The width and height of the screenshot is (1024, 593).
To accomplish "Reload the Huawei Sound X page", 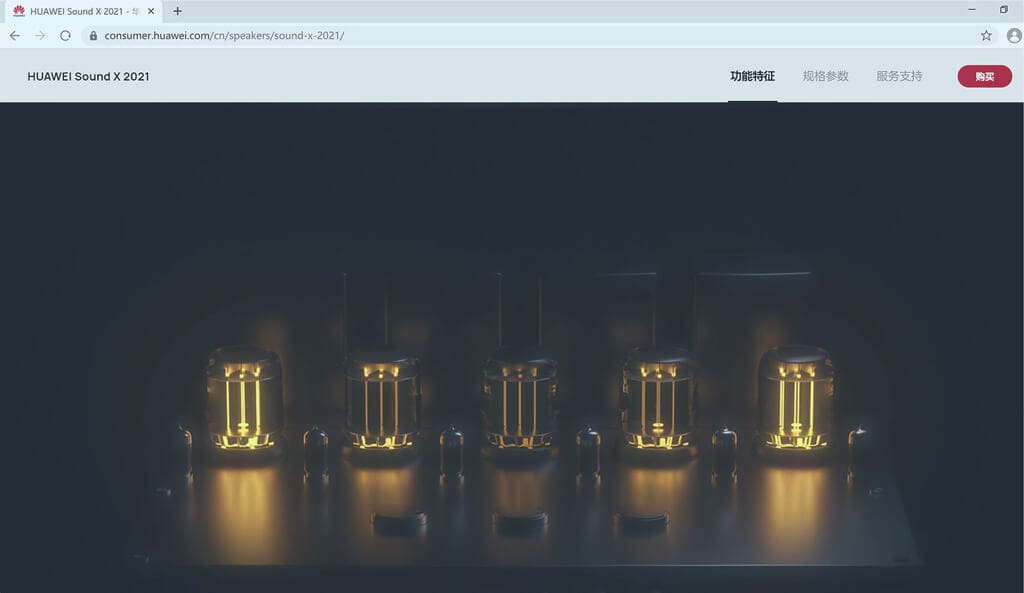I will point(65,35).
